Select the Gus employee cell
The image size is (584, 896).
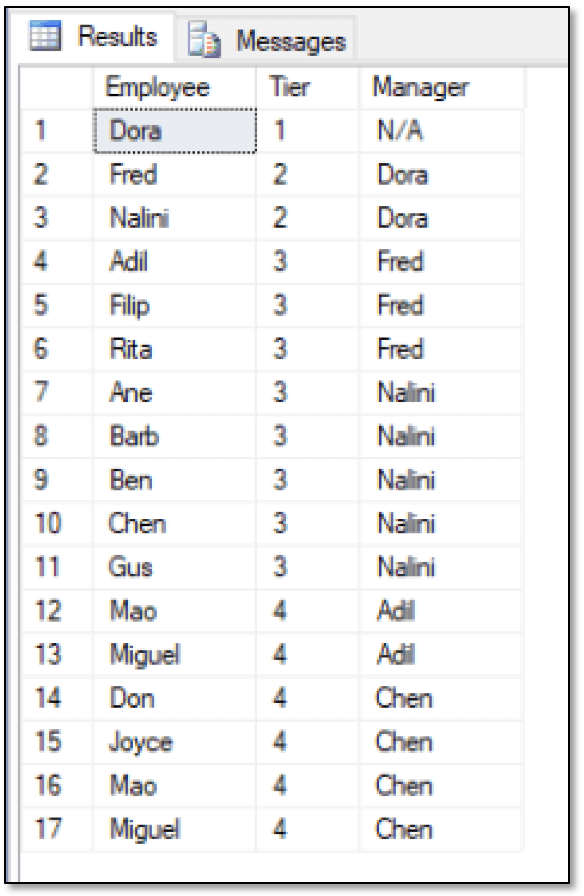point(175,567)
